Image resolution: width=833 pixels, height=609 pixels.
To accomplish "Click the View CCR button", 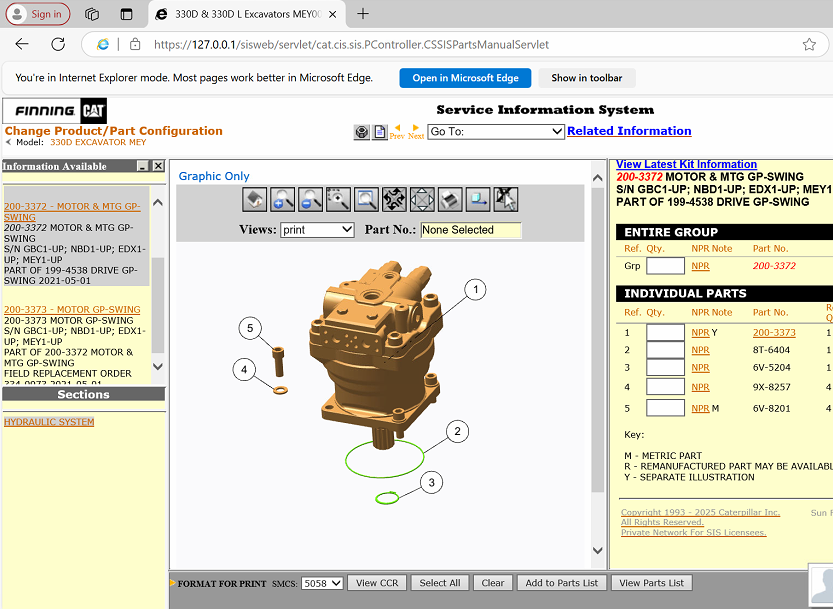I will [376, 582].
